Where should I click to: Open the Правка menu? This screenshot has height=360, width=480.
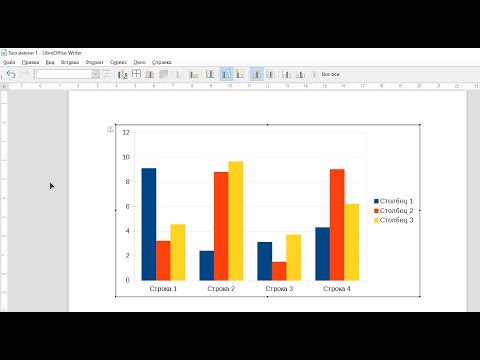pos(30,62)
